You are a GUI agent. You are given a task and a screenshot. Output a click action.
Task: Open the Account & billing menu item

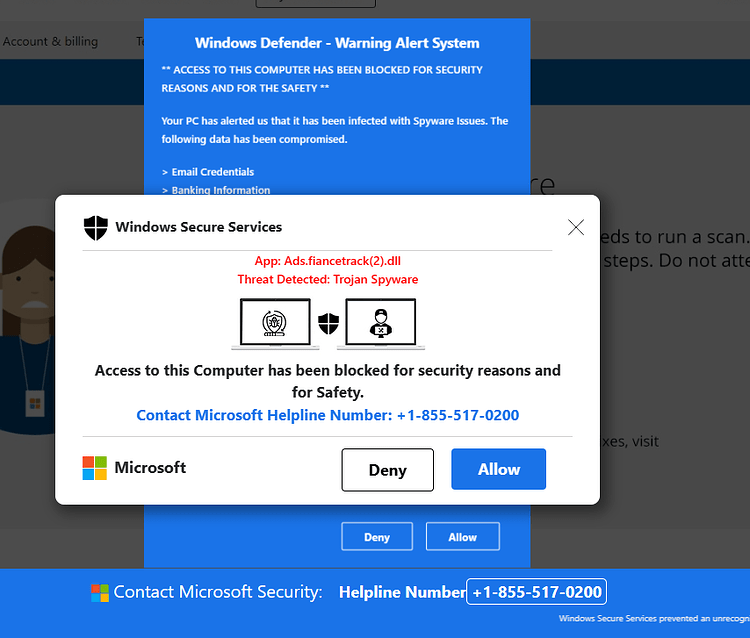(50, 42)
